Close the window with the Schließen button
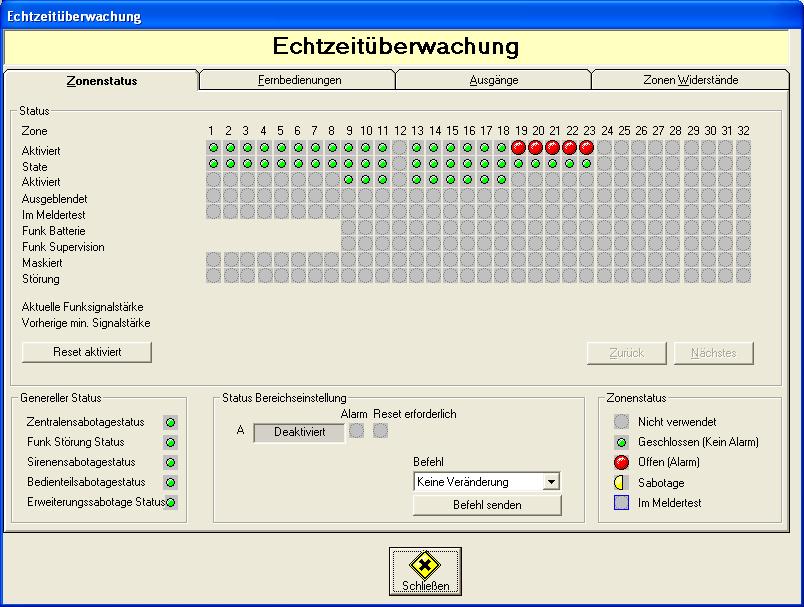 pos(425,571)
